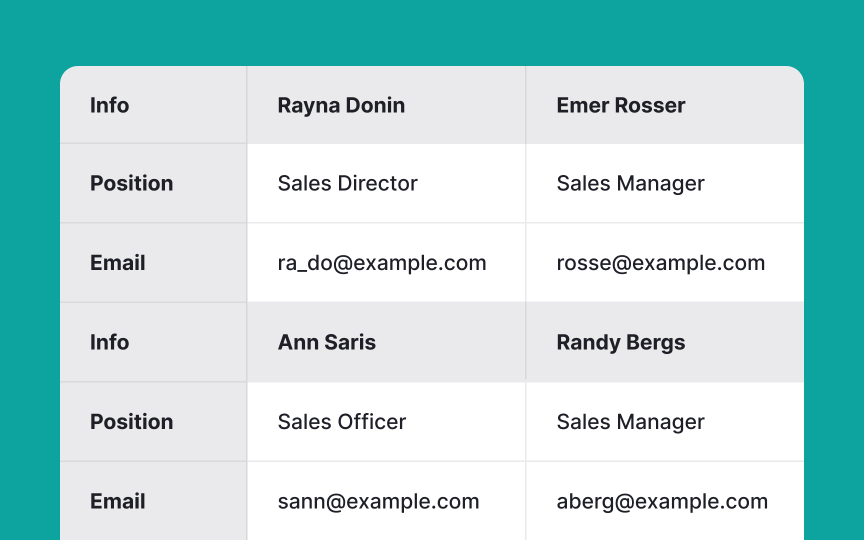
Task: Select the Ann Saris name cell
Action: tap(327, 342)
